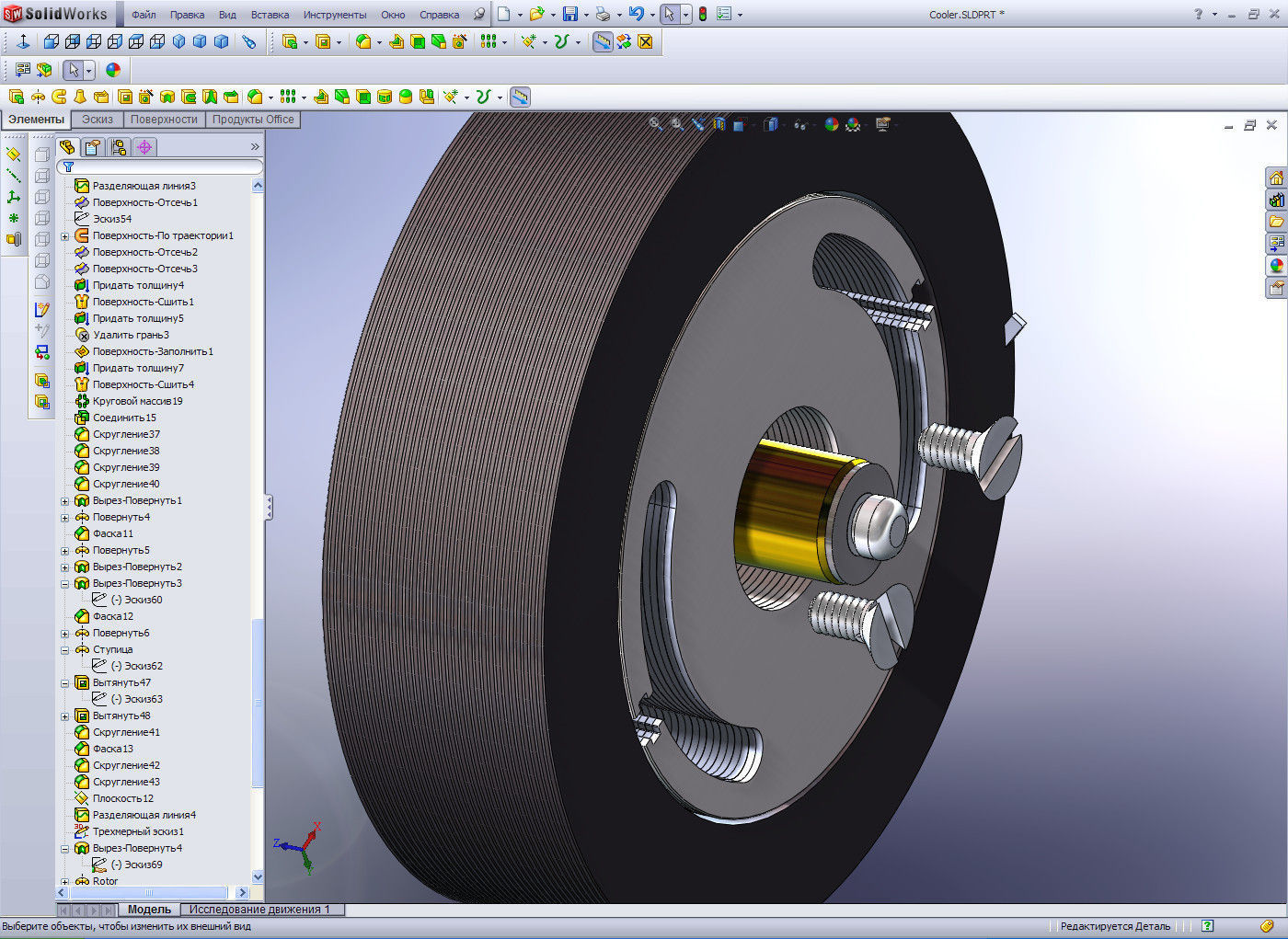The height and width of the screenshot is (939, 1288).
Task: Toggle the highlighted measure button in the features toolbar
Action: pyautogui.click(x=520, y=97)
